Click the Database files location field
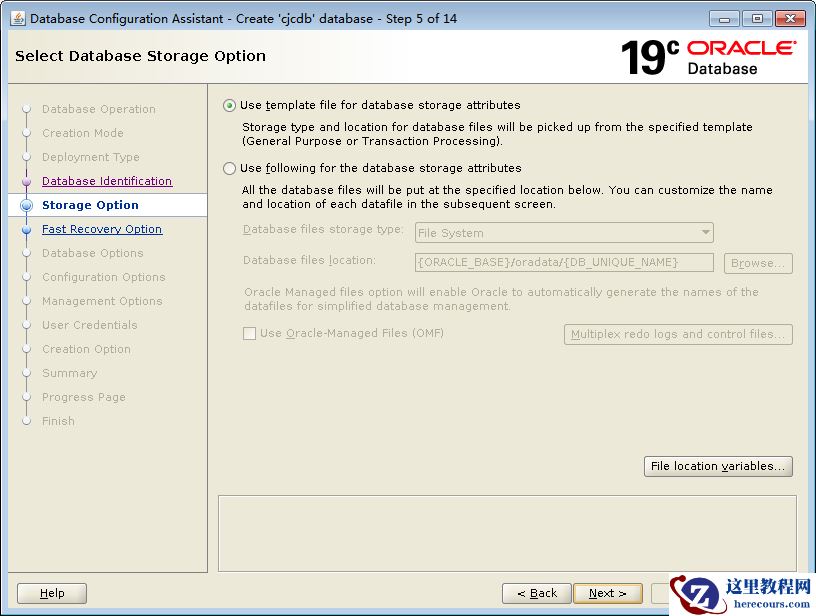The image size is (816, 616). 564,263
